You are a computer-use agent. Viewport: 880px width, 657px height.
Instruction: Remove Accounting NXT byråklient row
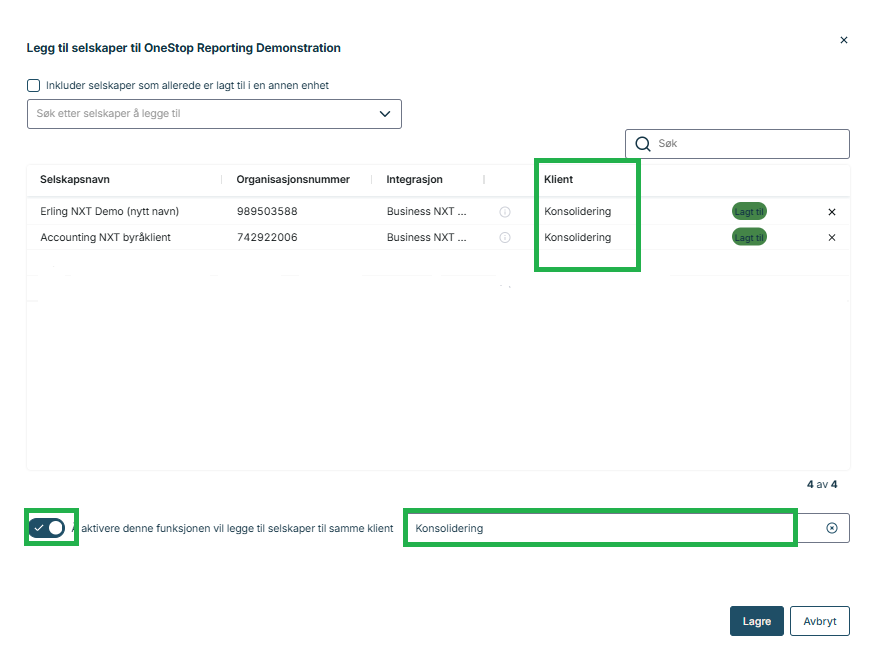[831, 238]
